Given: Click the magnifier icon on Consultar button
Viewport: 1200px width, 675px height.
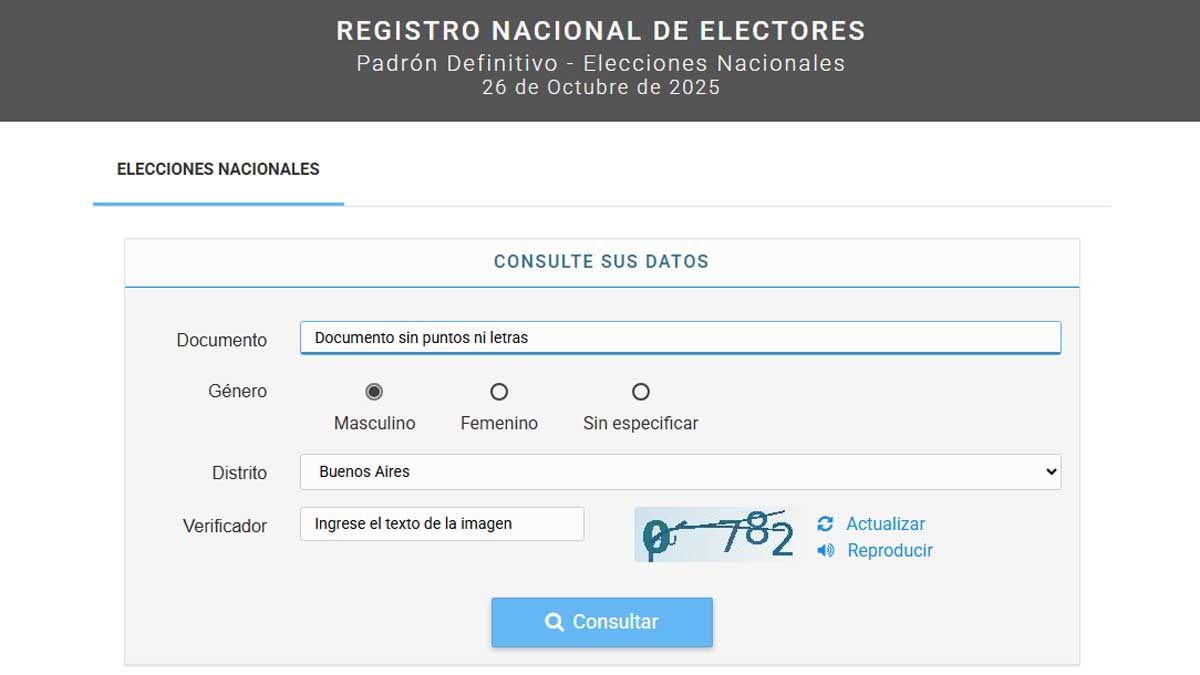Looking at the screenshot, I should (x=554, y=622).
